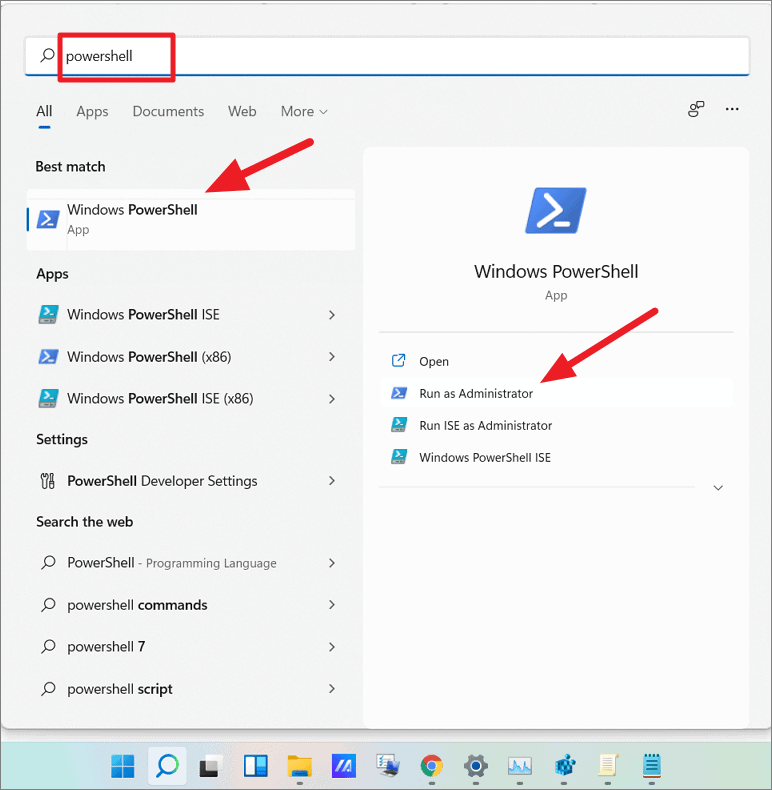Open Windows PowerShell best match result
Viewport: 772px width, 790px height.
(x=191, y=220)
